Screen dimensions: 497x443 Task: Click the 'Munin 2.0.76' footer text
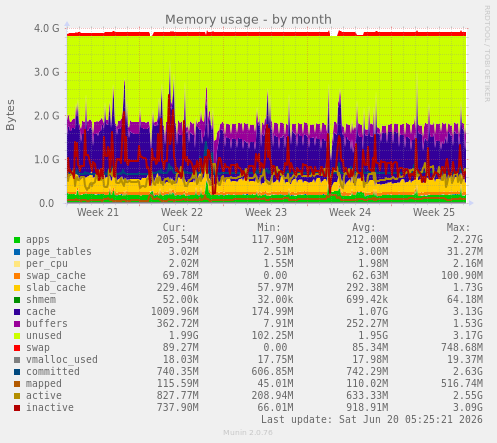[x=248, y=433]
